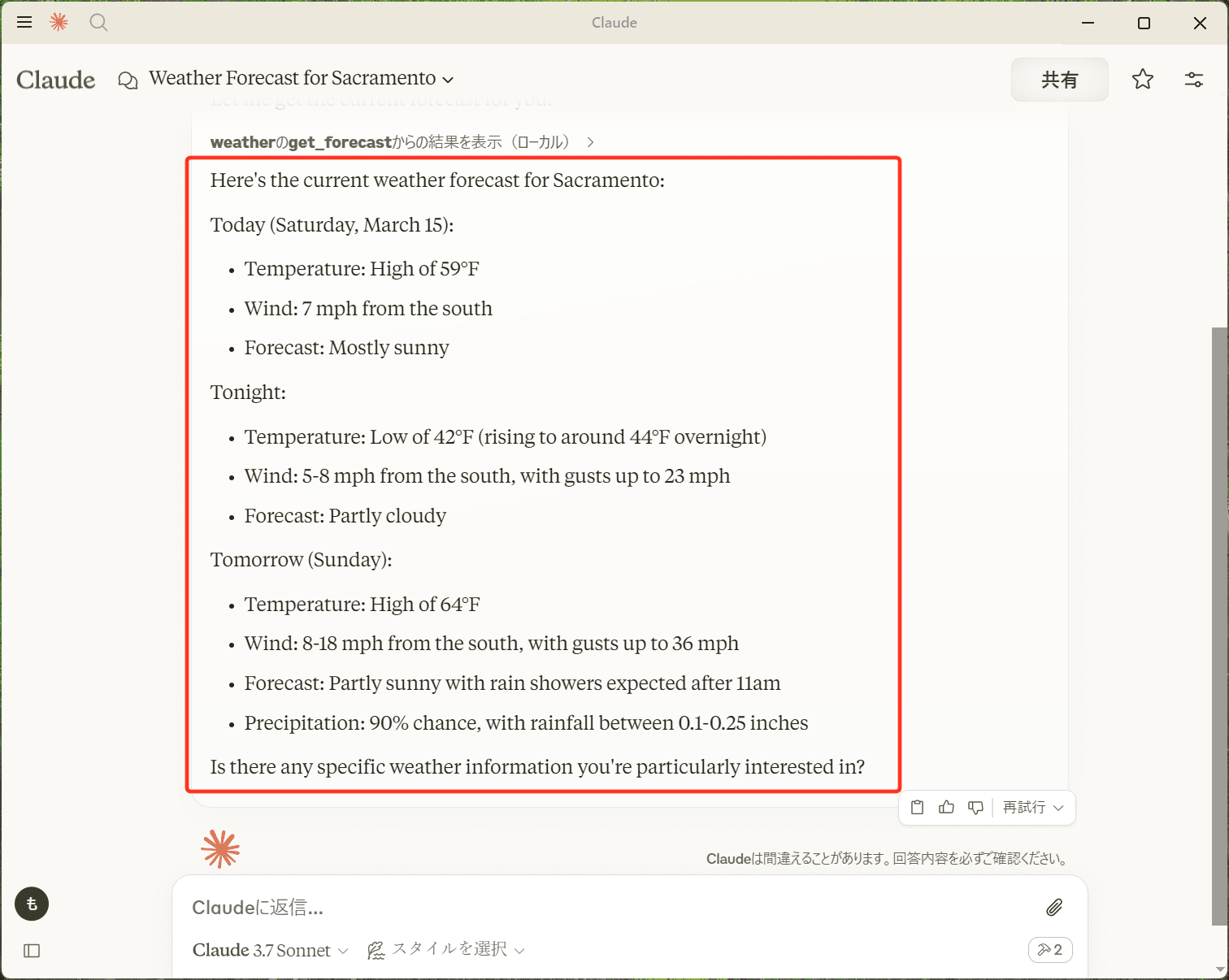1229x980 pixels.
Task: Expand the Weather Forecast for Sacramento title dropdown
Action: [448, 80]
